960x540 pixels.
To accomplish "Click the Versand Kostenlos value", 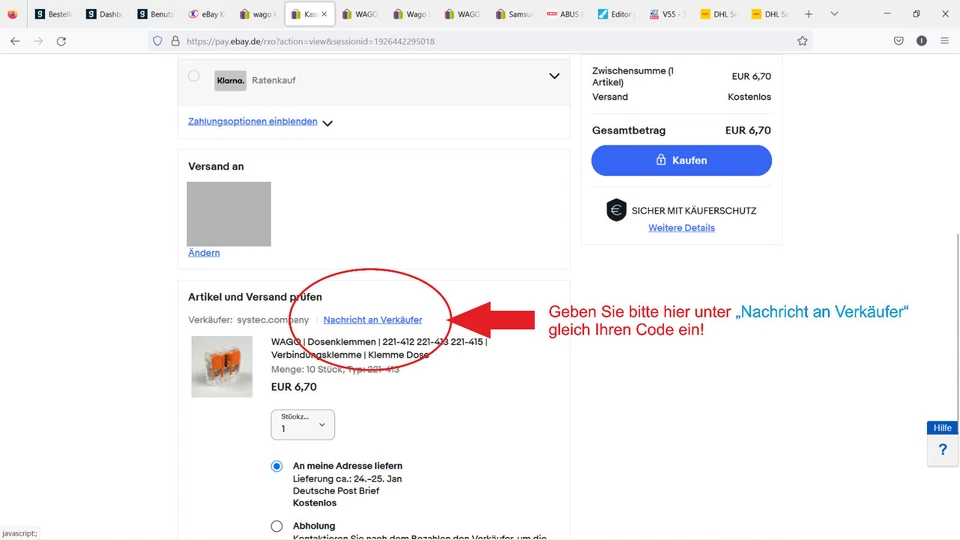I will 749,97.
